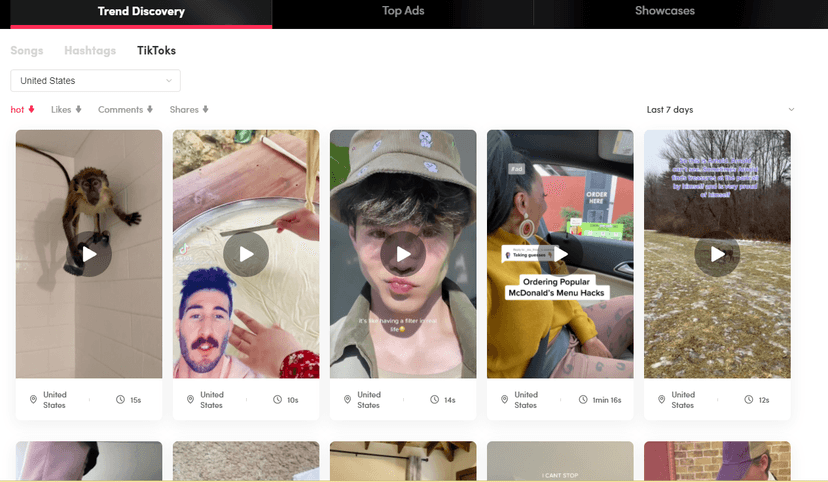
Task: Click the chevron in the country selector
Action: tap(169, 81)
